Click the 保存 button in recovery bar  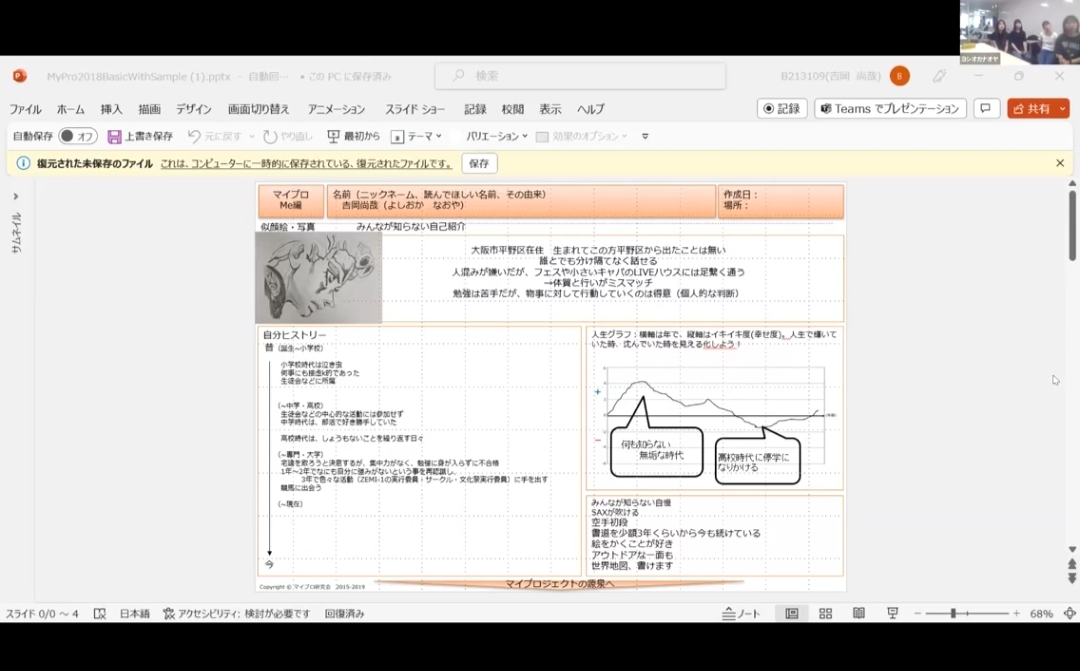pyautogui.click(x=479, y=163)
